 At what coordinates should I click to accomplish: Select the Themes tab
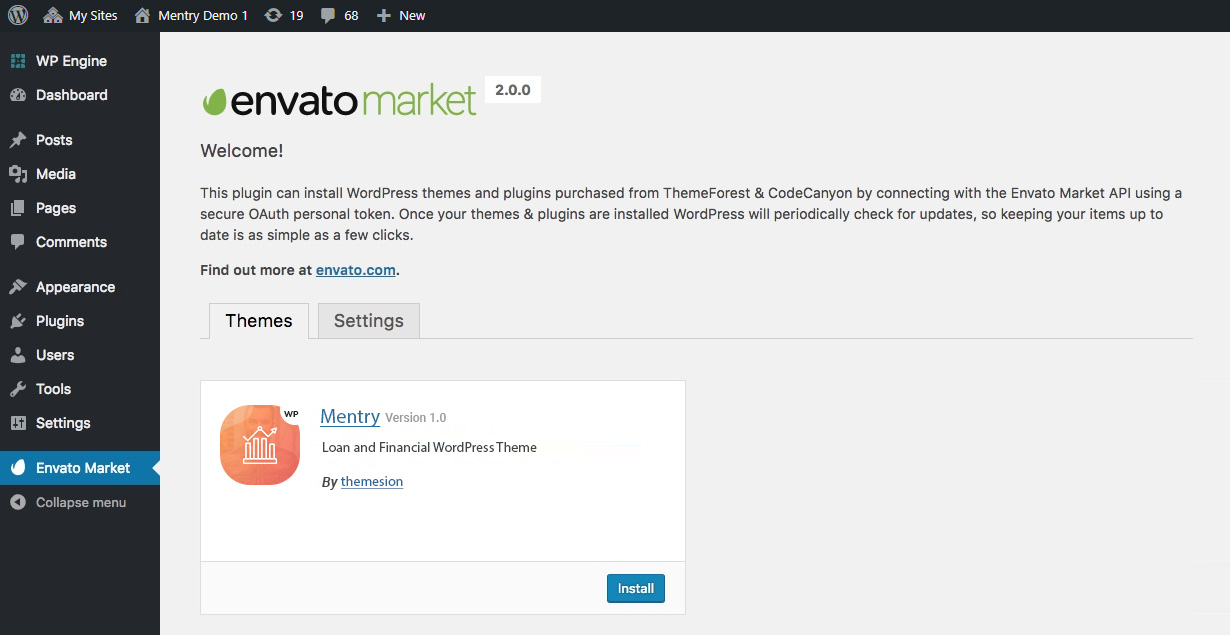[259, 321]
